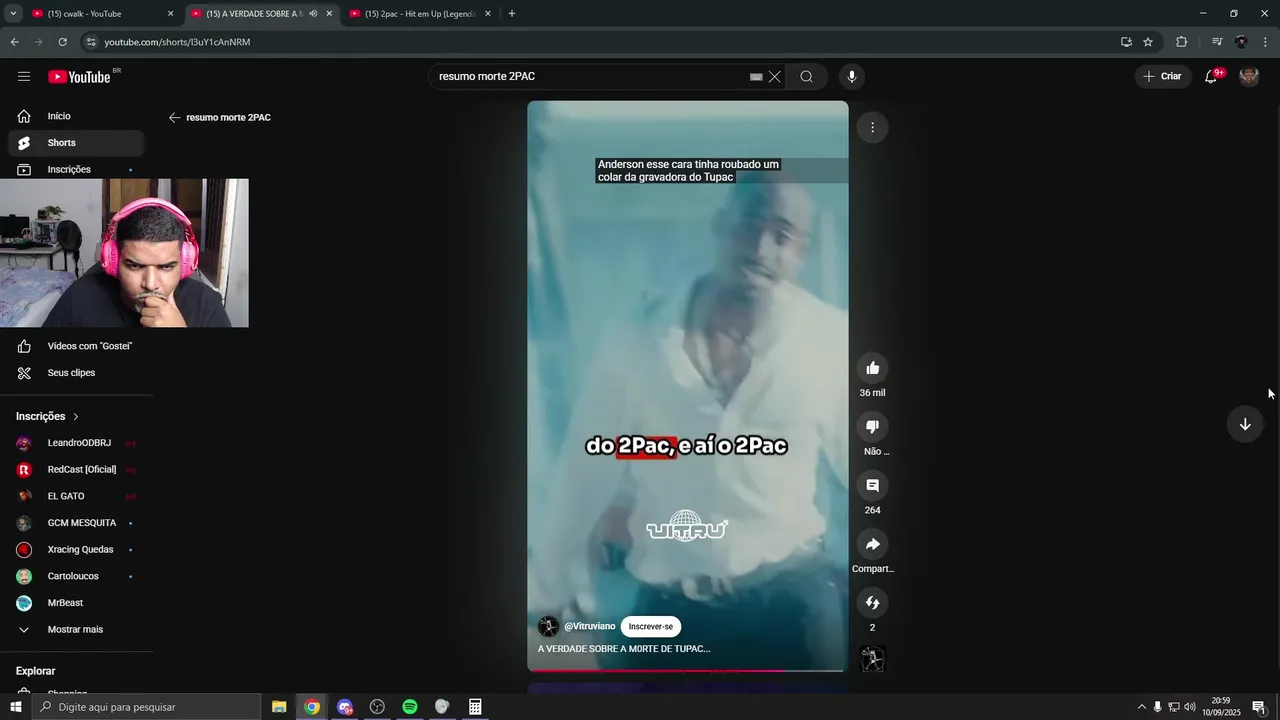The width and height of the screenshot is (1280, 720).
Task: Bookmark this page with the star
Action: [x=1148, y=42]
